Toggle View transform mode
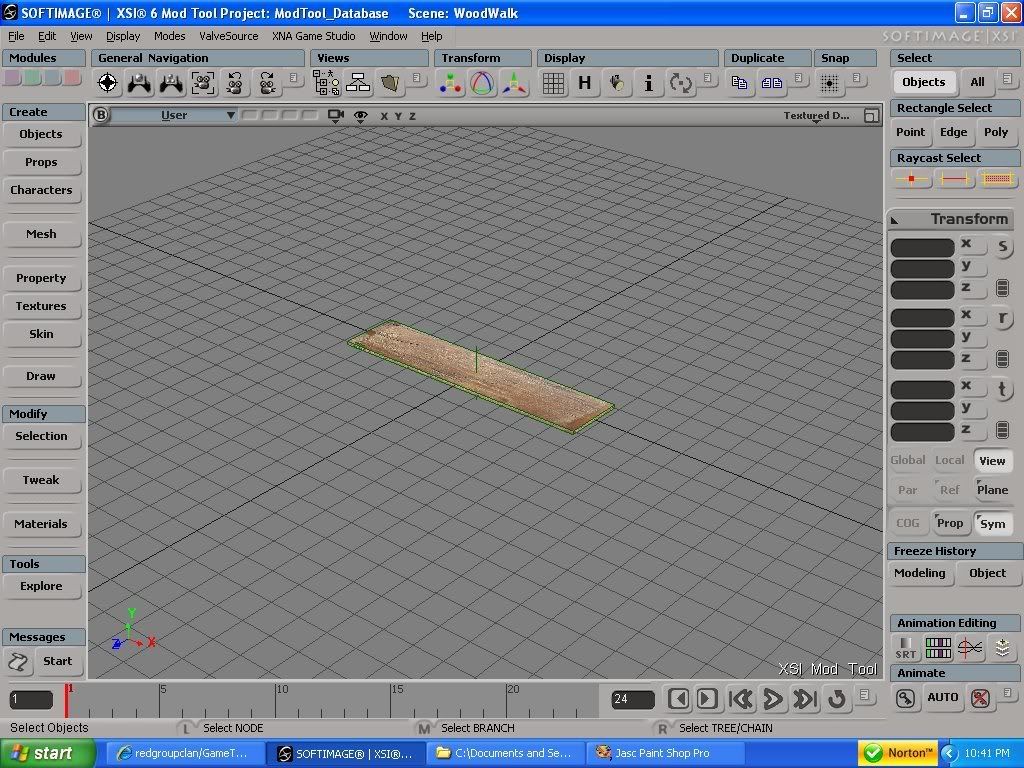 (992, 460)
